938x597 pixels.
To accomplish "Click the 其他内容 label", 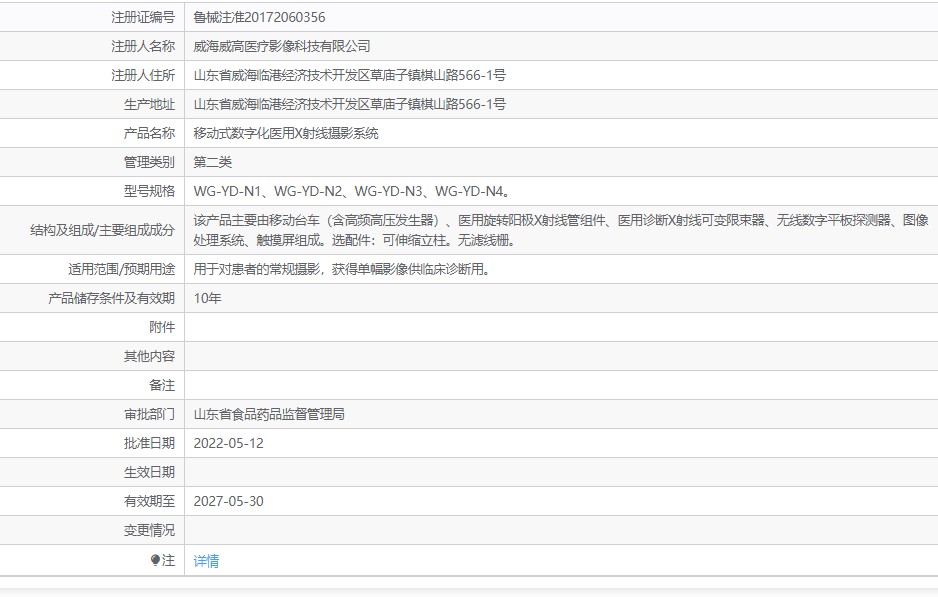I will pos(150,357).
